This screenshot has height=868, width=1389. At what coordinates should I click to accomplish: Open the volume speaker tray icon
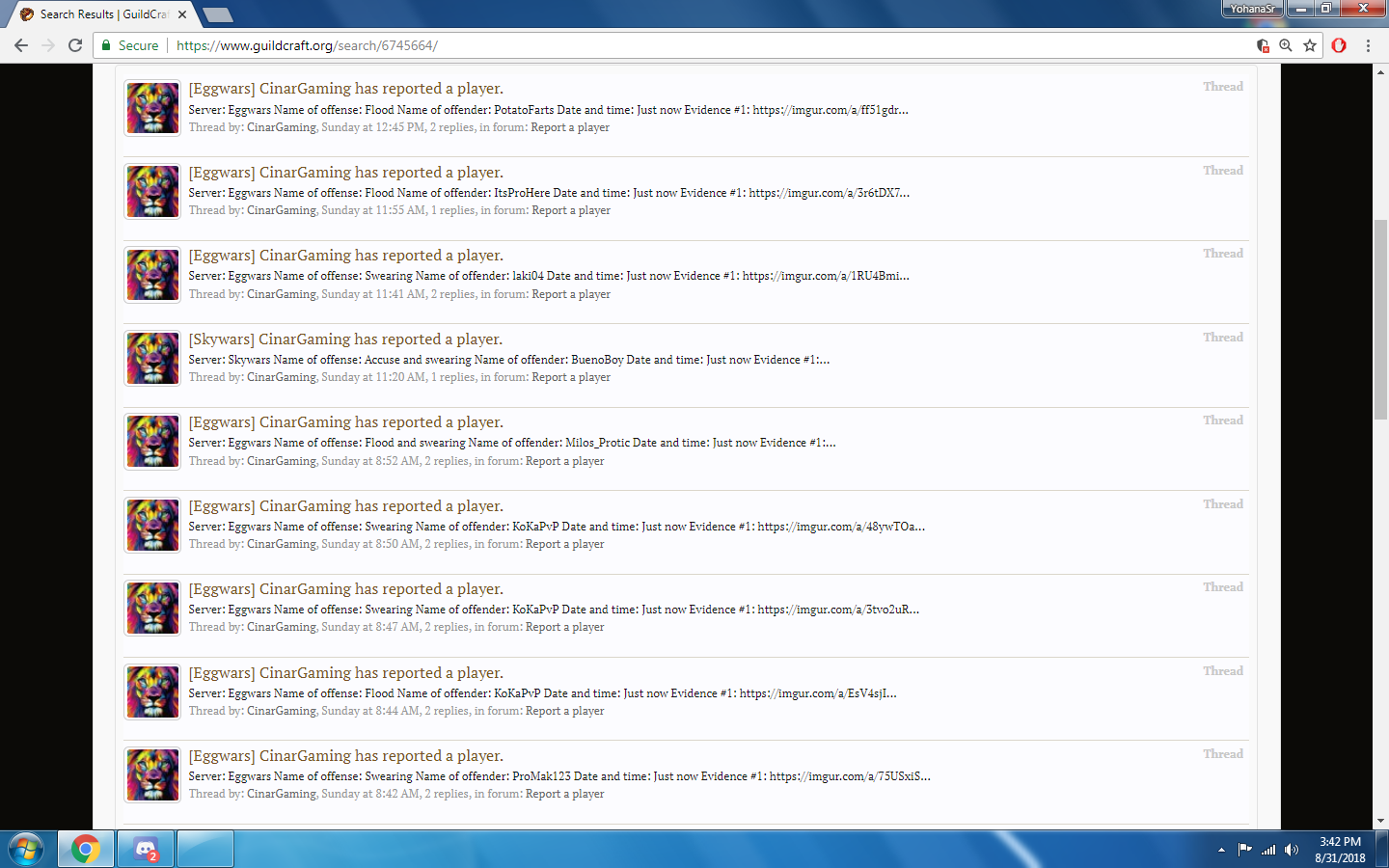[1292, 850]
